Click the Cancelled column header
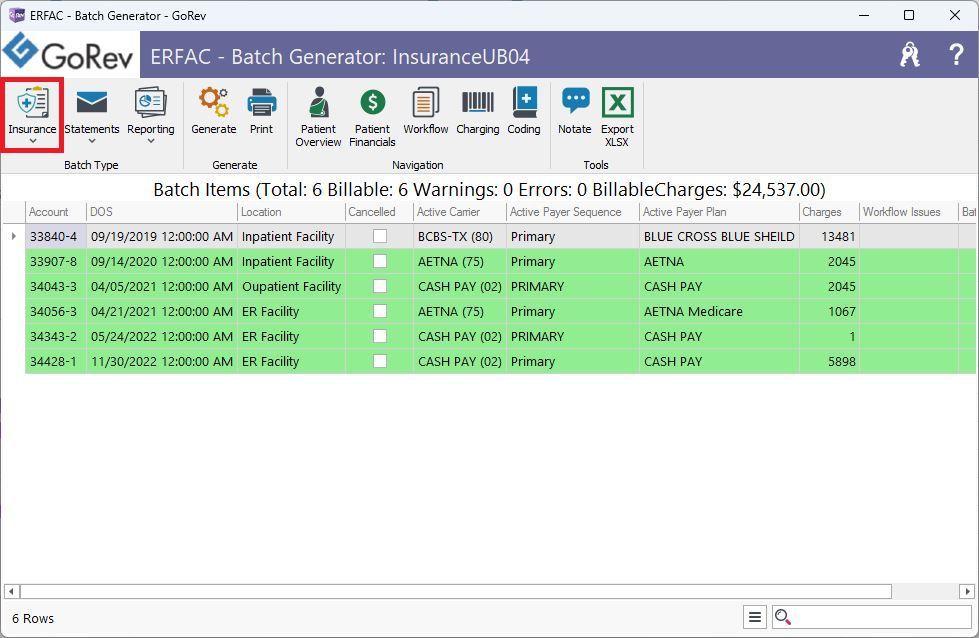This screenshot has height=638, width=979. click(379, 212)
